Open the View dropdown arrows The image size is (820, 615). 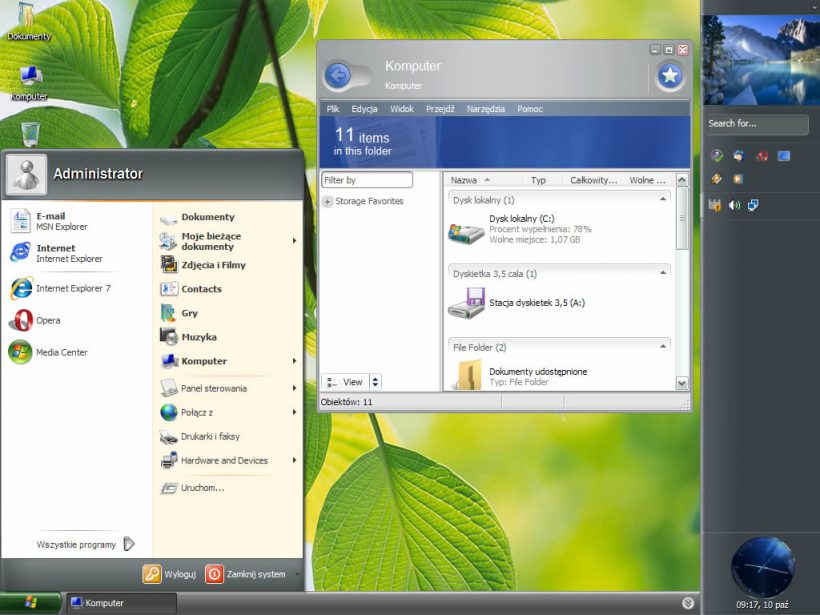coord(375,382)
